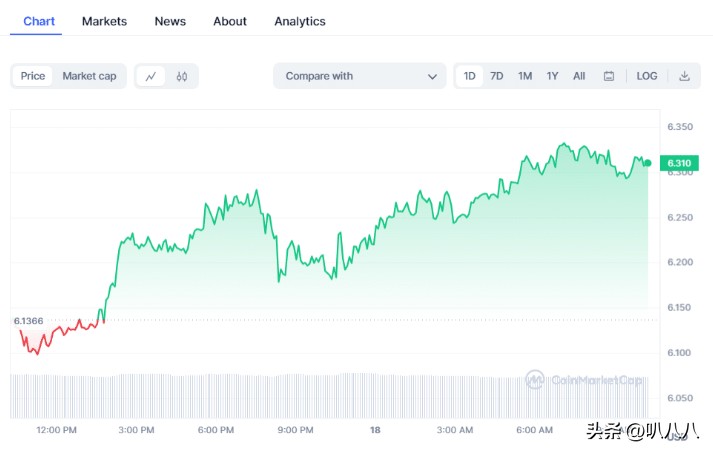This screenshot has width=713, height=454.
Task: Click the date label 18 on axis
Action: click(x=375, y=430)
